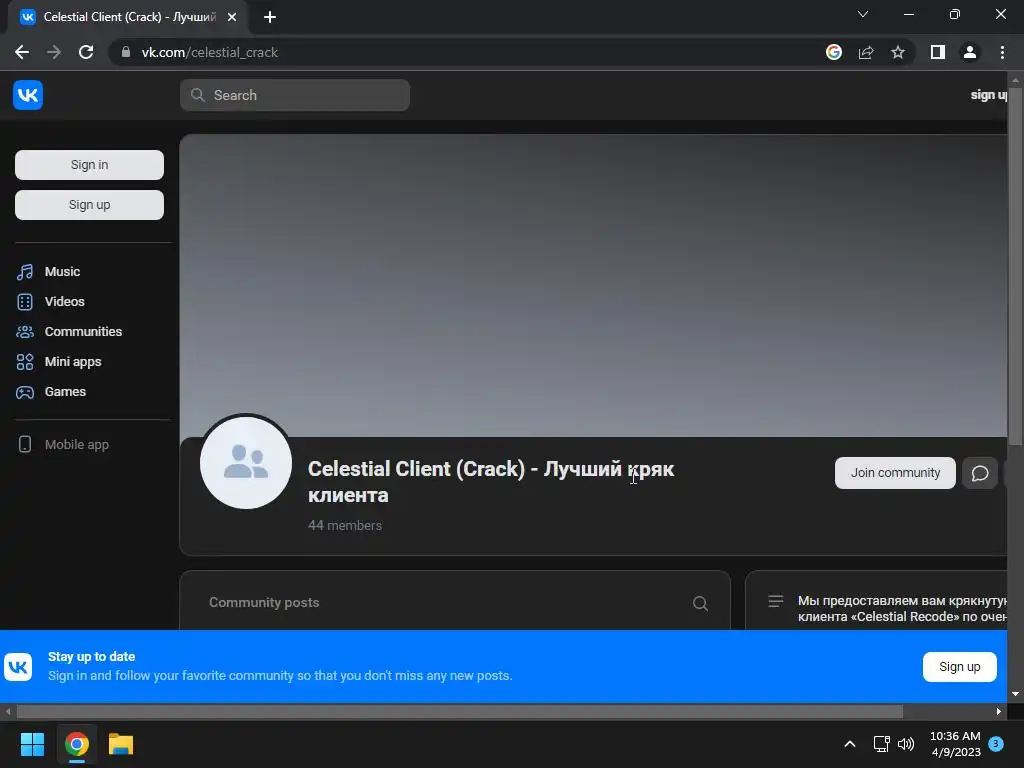
Task: Show hidden tray icons chevron
Action: [850, 744]
